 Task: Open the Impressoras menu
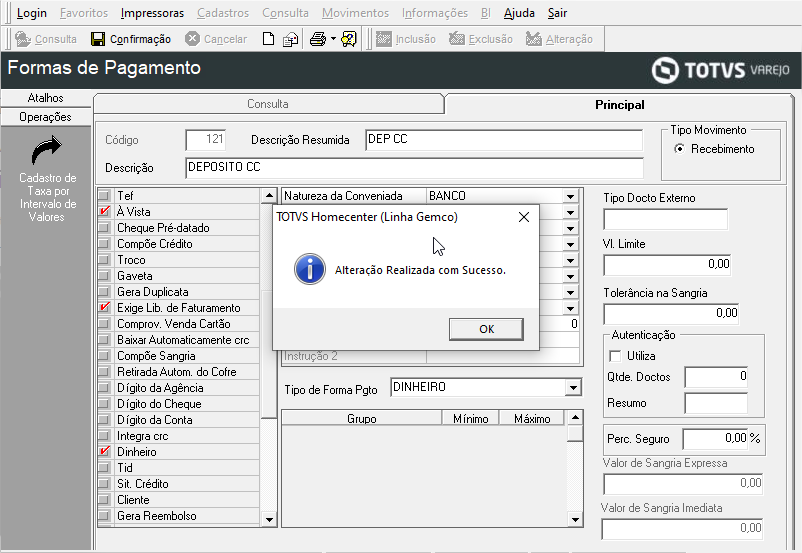tap(152, 13)
